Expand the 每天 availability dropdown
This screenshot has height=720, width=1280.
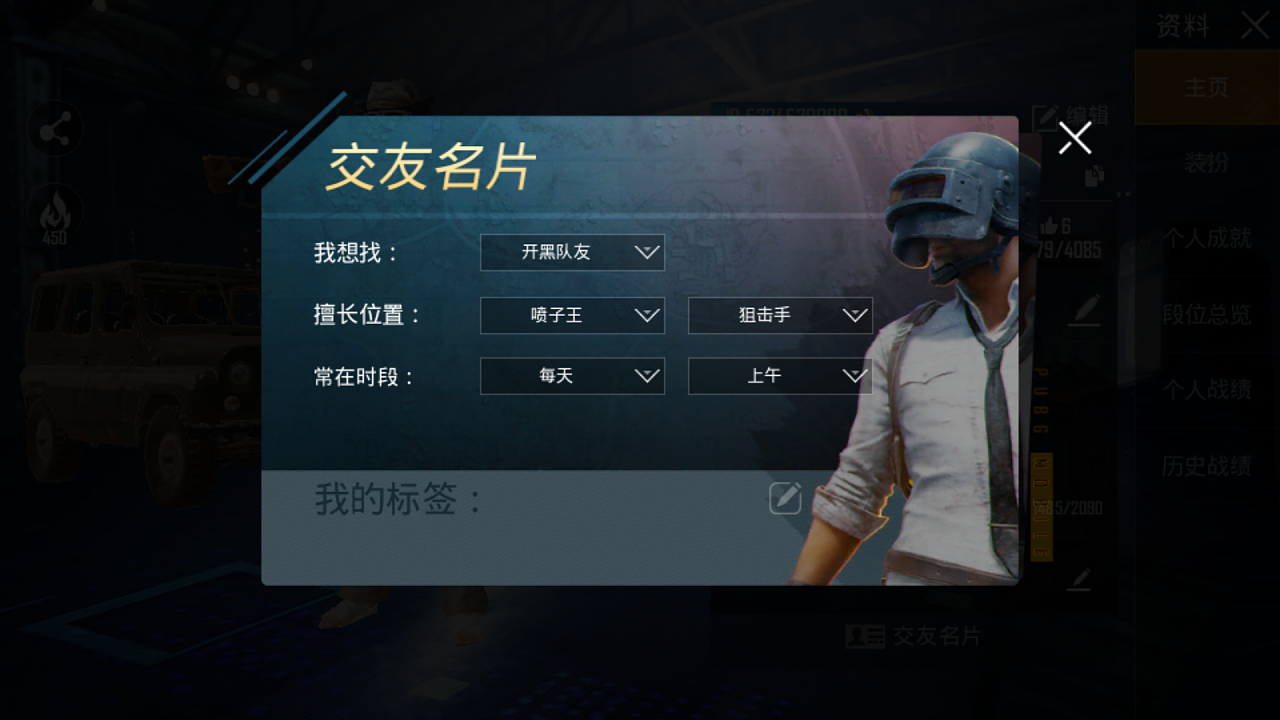pos(572,376)
